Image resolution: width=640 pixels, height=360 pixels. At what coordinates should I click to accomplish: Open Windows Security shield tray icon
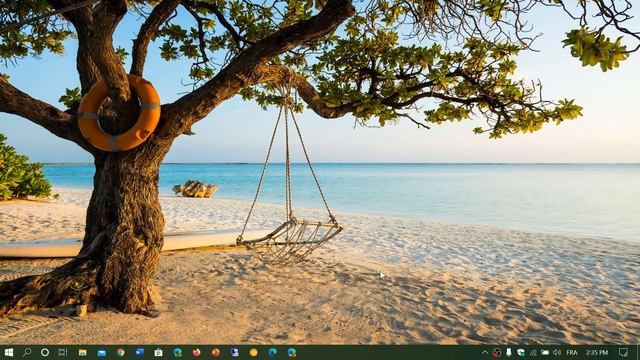coord(521,353)
